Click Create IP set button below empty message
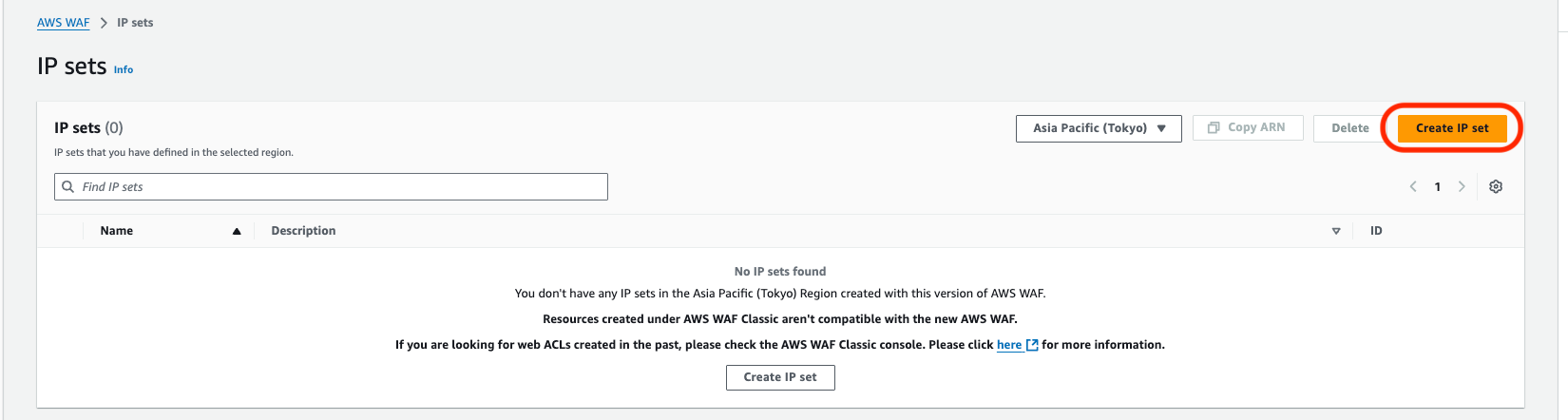 (780, 377)
